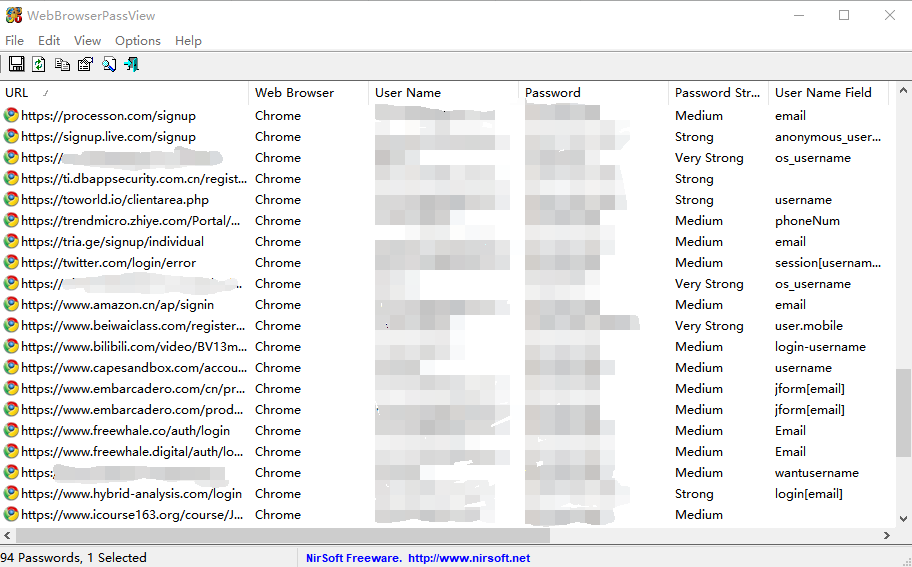The width and height of the screenshot is (912, 567).
Task: Click the Chrome icon beside www.hybrid-analysis.com/login
Action: pyautogui.click(x=11, y=493)
